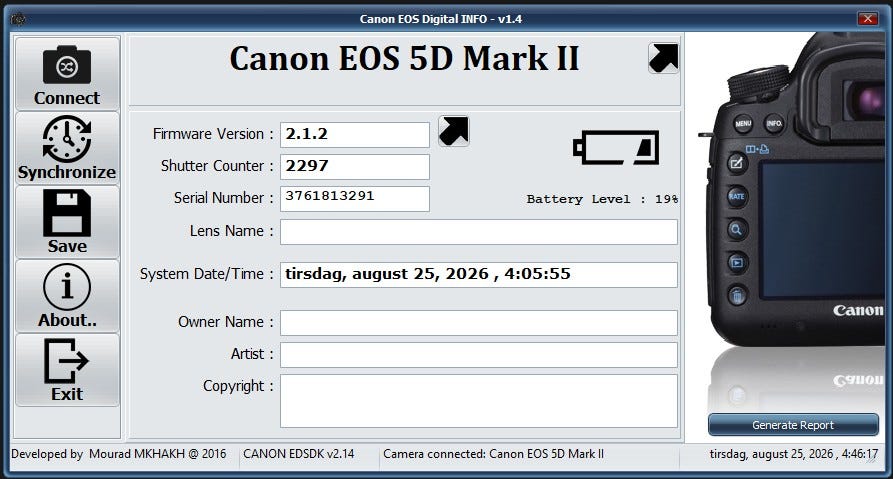The width and height of the screenshot is (893, 479).
Task: Click the Connect camera icon button
Action: click(67, 73)
